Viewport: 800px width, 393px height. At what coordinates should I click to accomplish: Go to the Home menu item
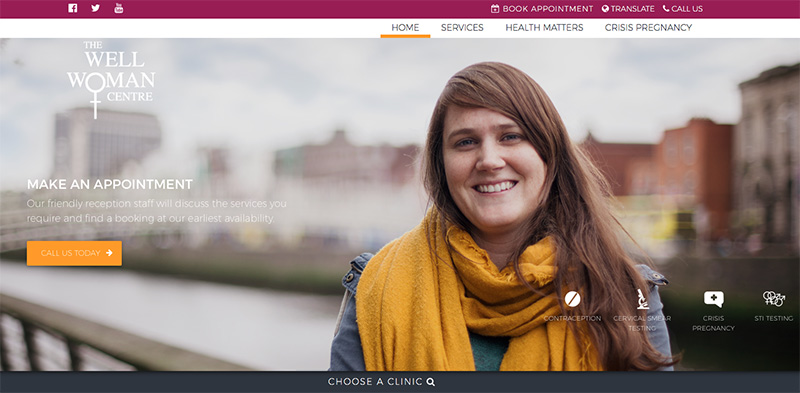[x=405, y=28]
